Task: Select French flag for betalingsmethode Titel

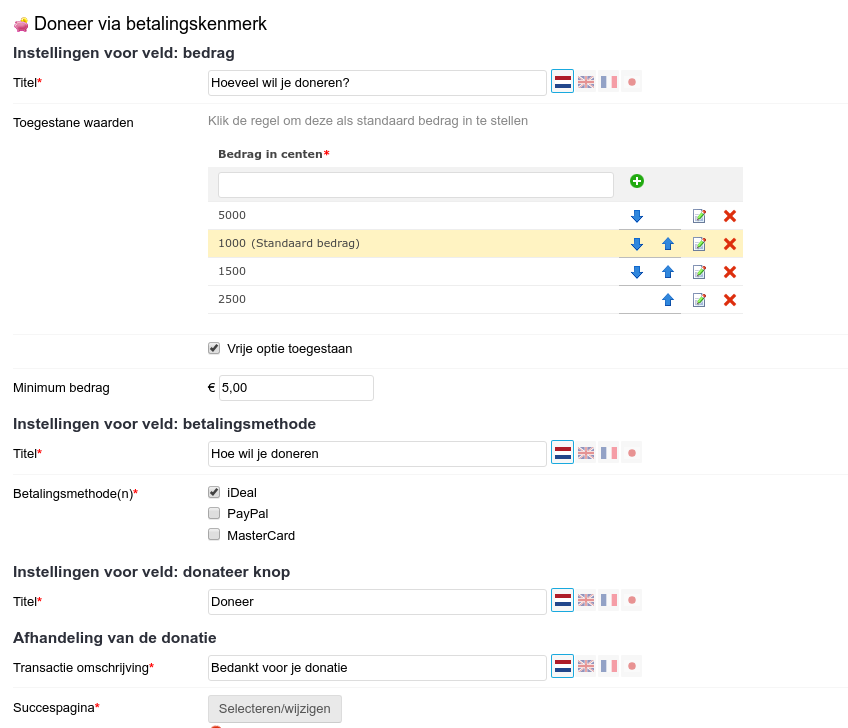Action: tap(608, 453)
